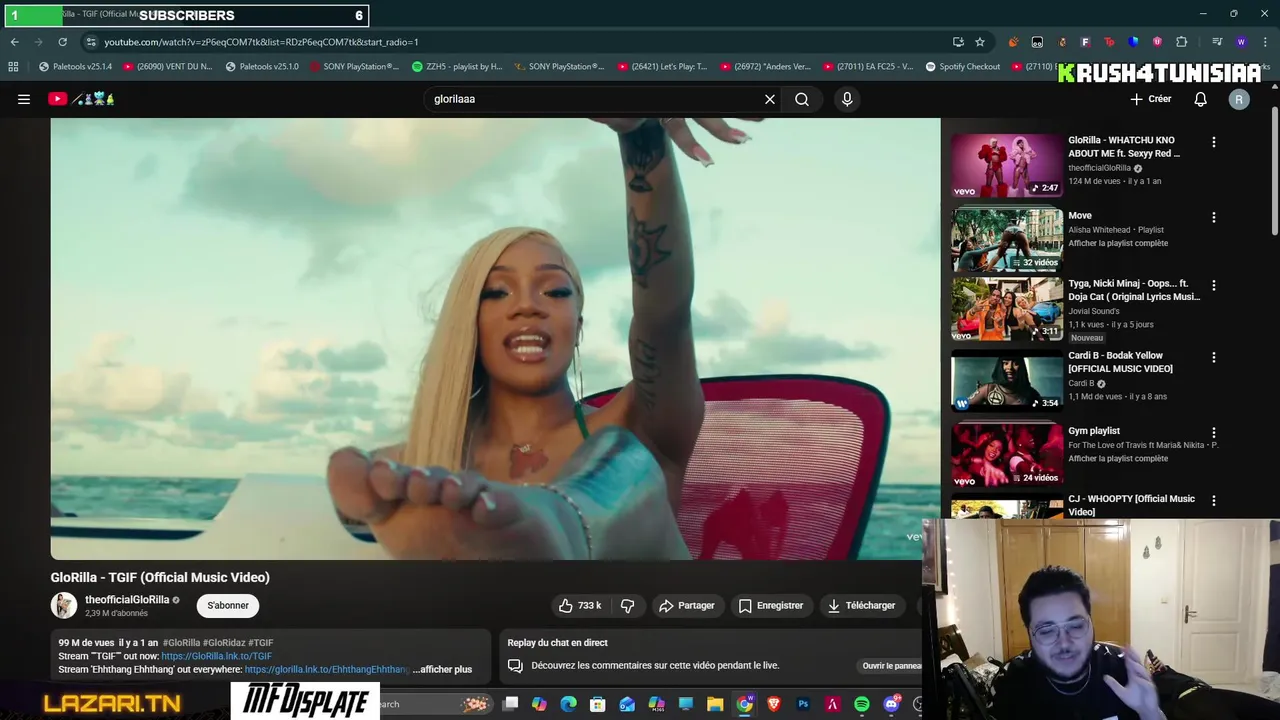Open the Chrome apps grid shortcut
1280x720 pixels.
(13, 67)
